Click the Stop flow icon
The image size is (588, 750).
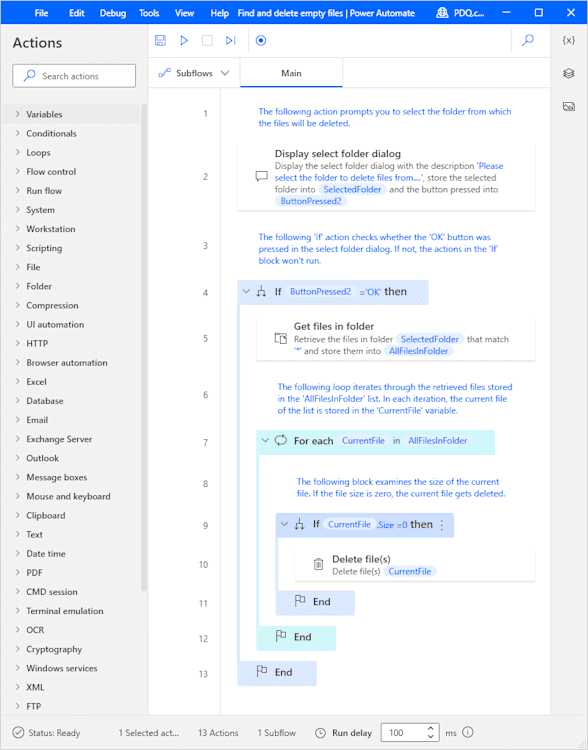pyautogui.click(x=207, y=41)
